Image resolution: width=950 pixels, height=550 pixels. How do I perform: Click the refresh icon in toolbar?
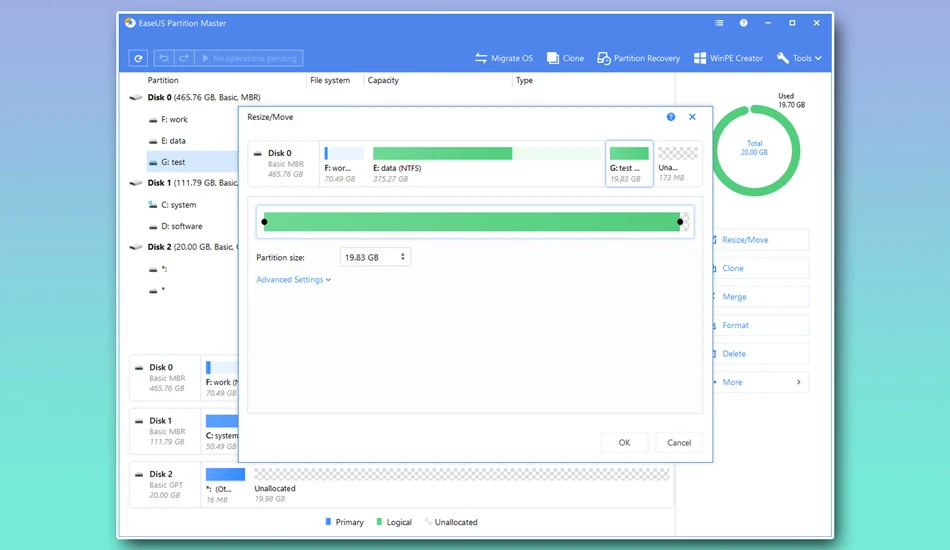(138, 58)
